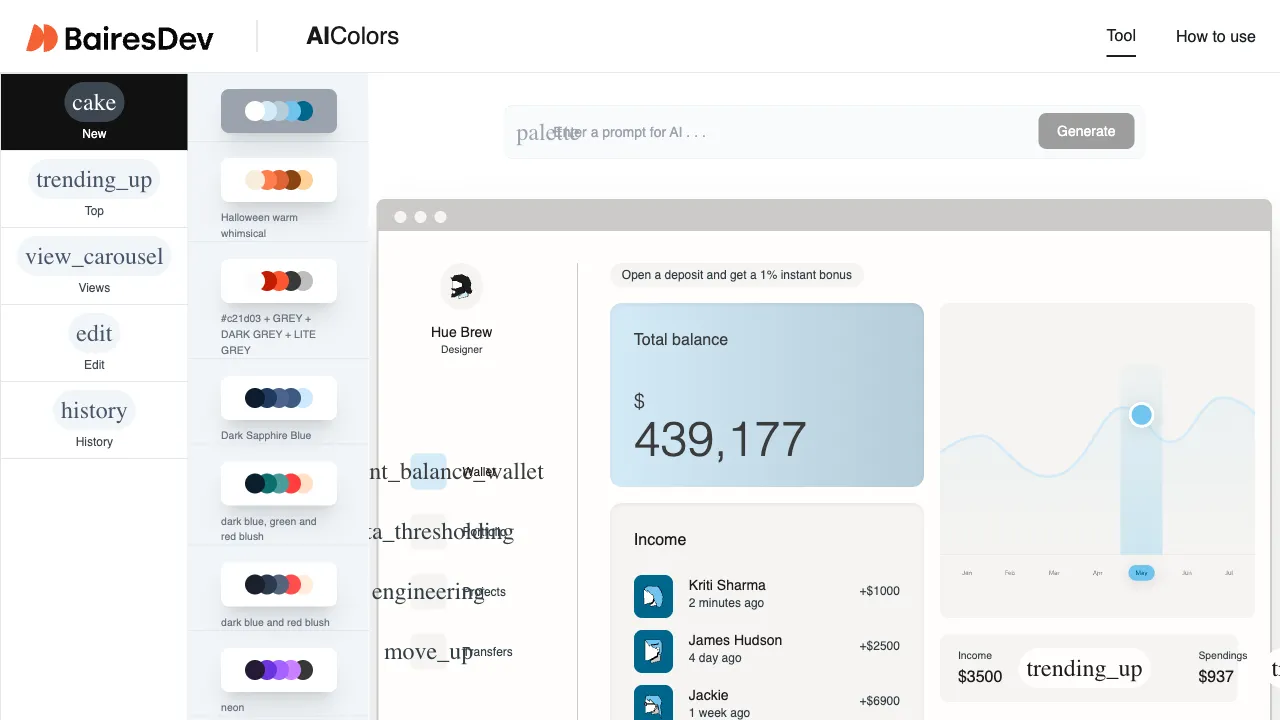Select the engineering icon beside Projects

point(428,591)
